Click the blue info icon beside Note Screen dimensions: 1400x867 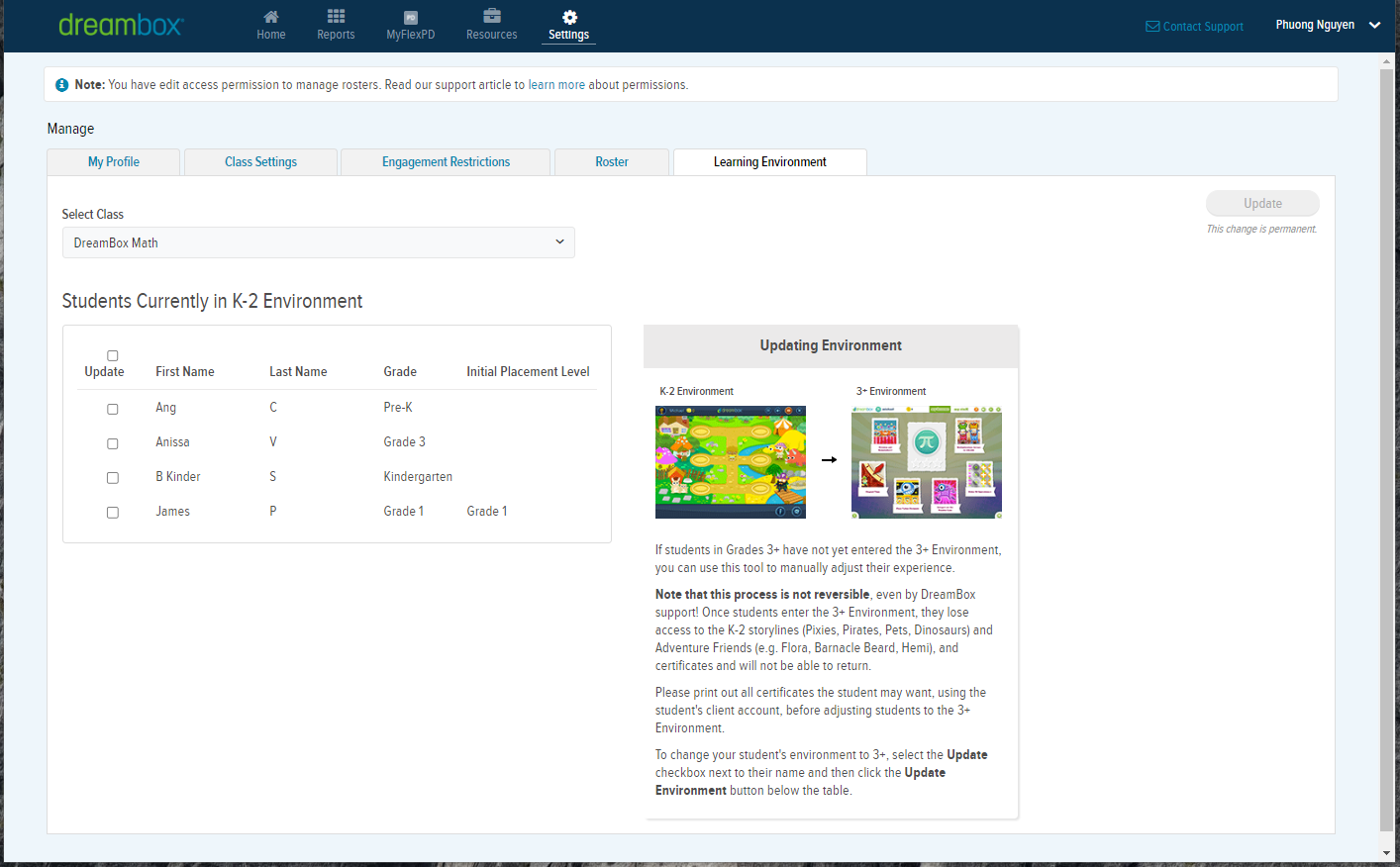pyautogui.click(x=62, y=85)
